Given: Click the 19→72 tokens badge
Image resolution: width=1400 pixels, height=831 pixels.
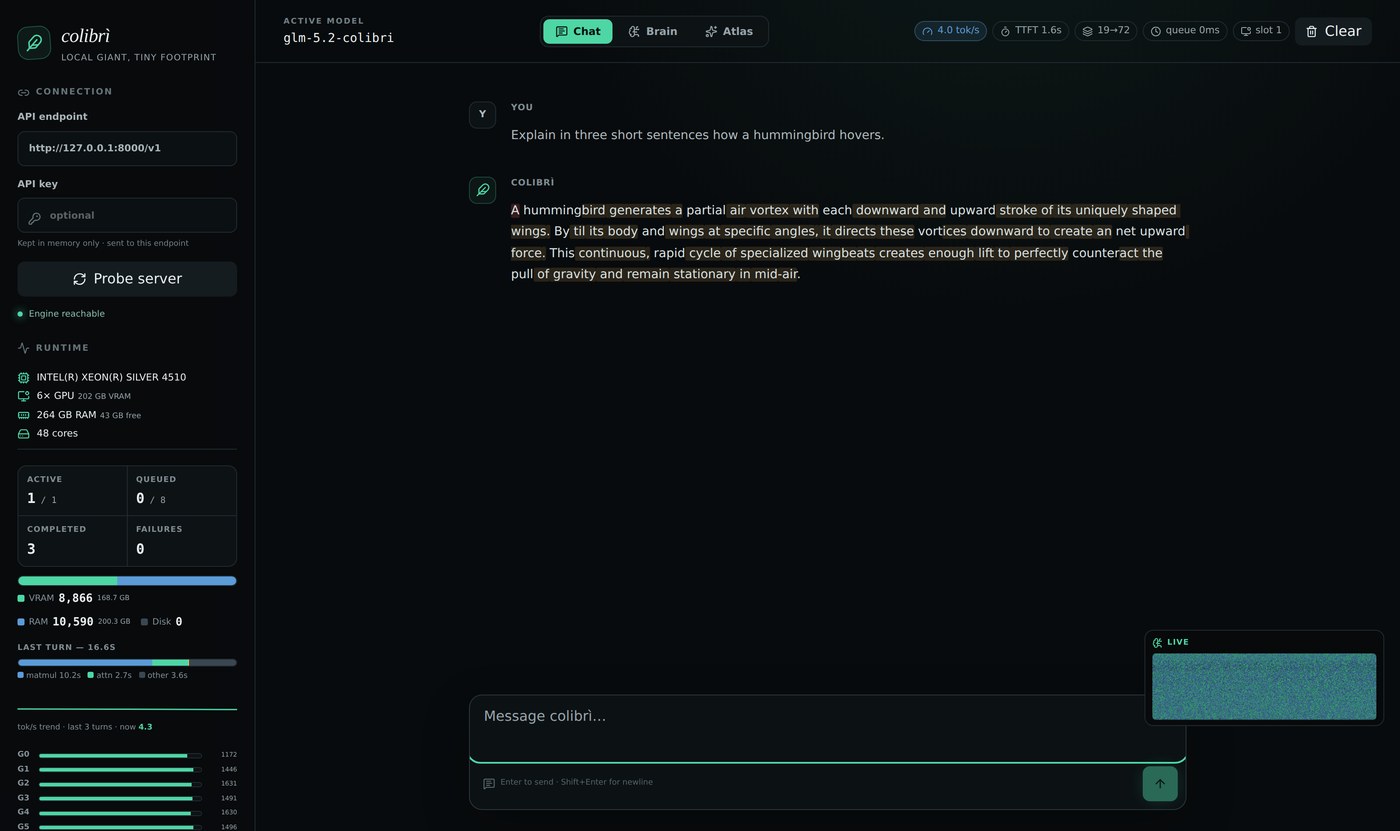Looking at the screenshot, I should [x=1105, y=31].
